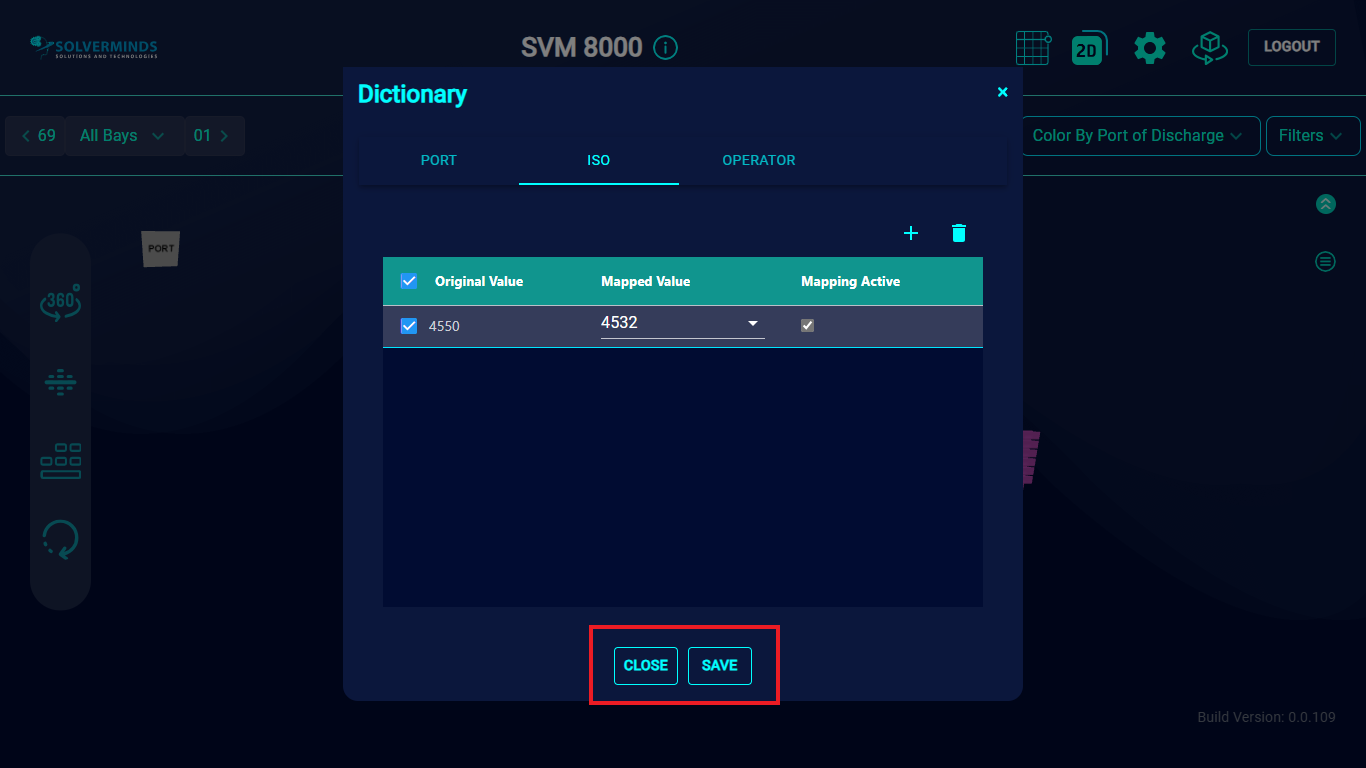Add a new dictionary mapping with plus icon

point(911,233)
